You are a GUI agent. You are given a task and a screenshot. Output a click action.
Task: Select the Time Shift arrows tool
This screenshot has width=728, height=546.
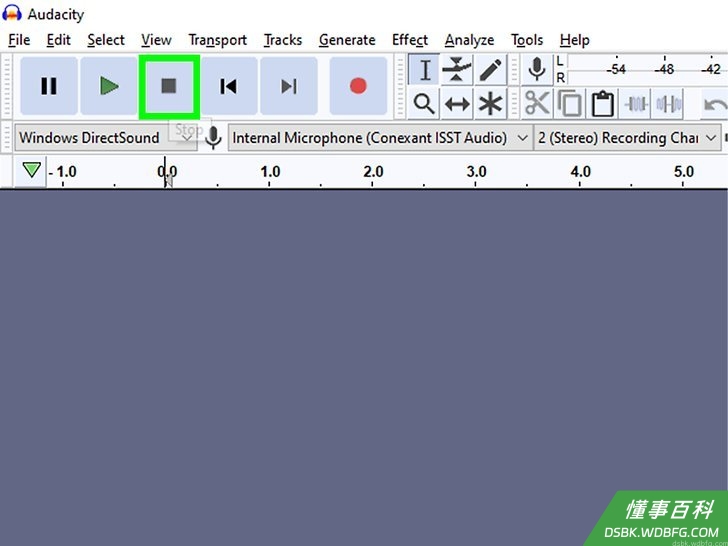(x=457, y=104)
